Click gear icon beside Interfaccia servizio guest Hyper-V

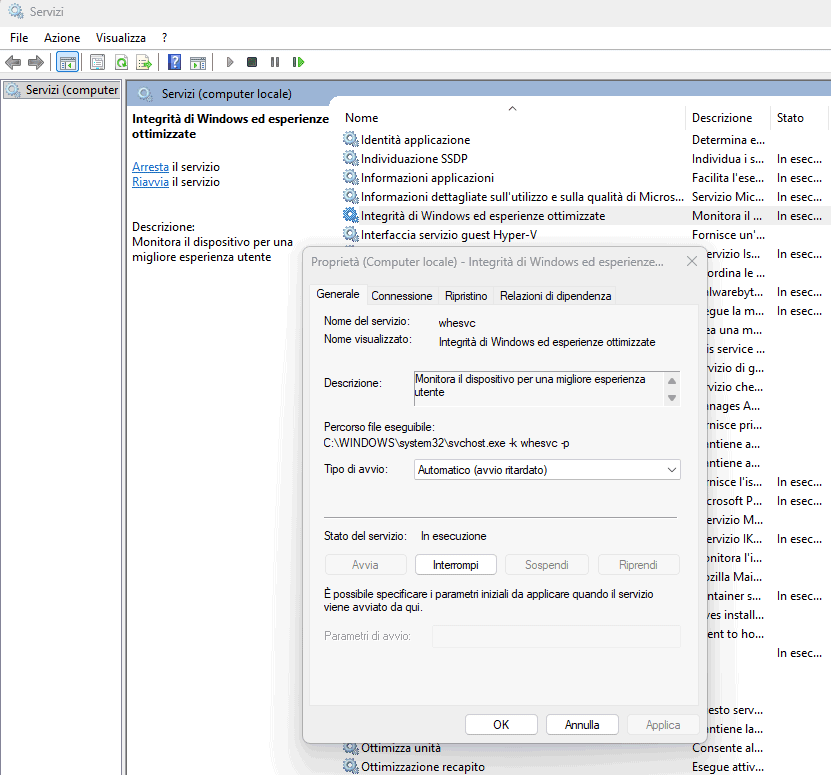[350, 234]
